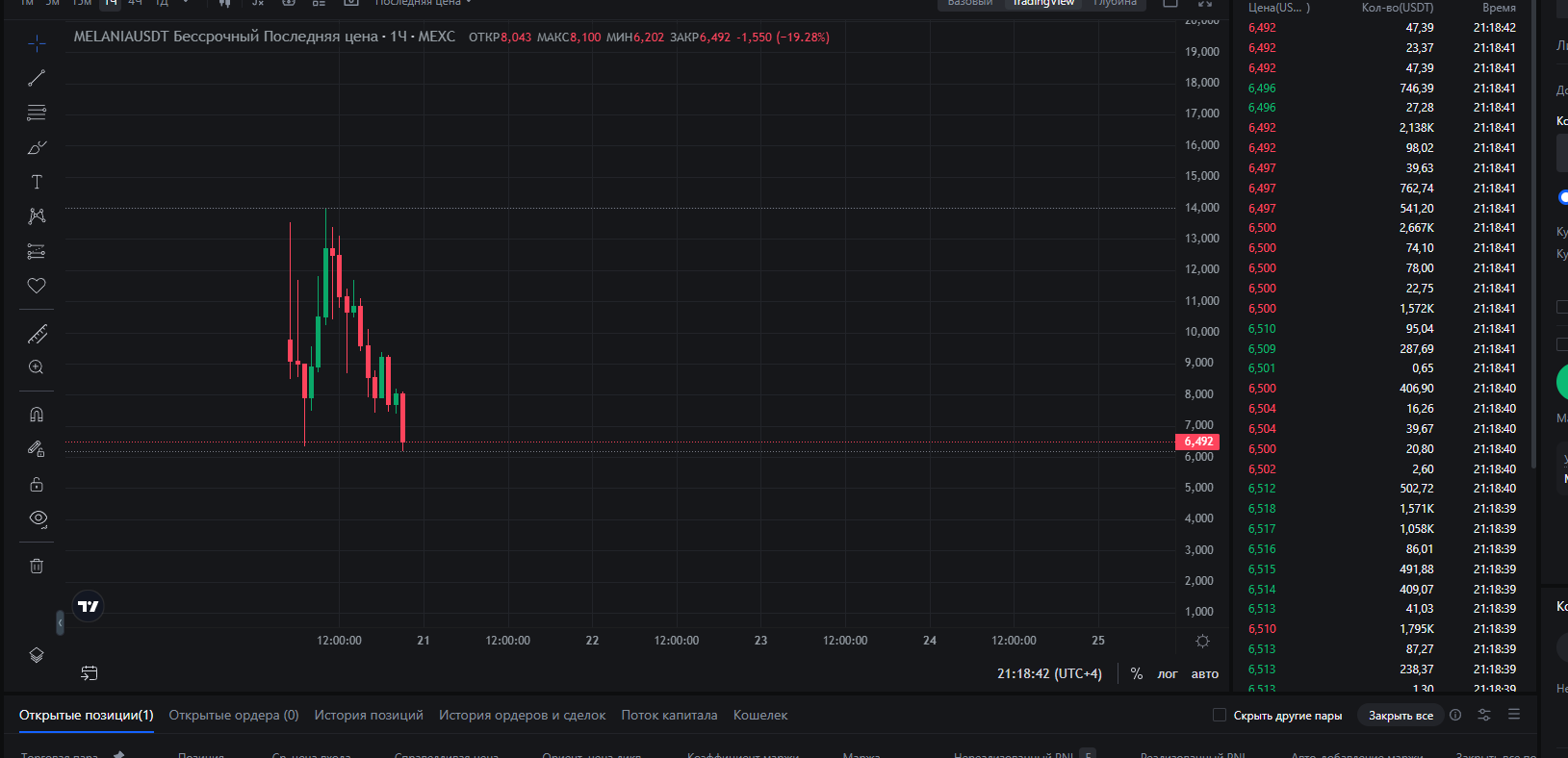Click the info icon next to Закрыть все

1455,715
